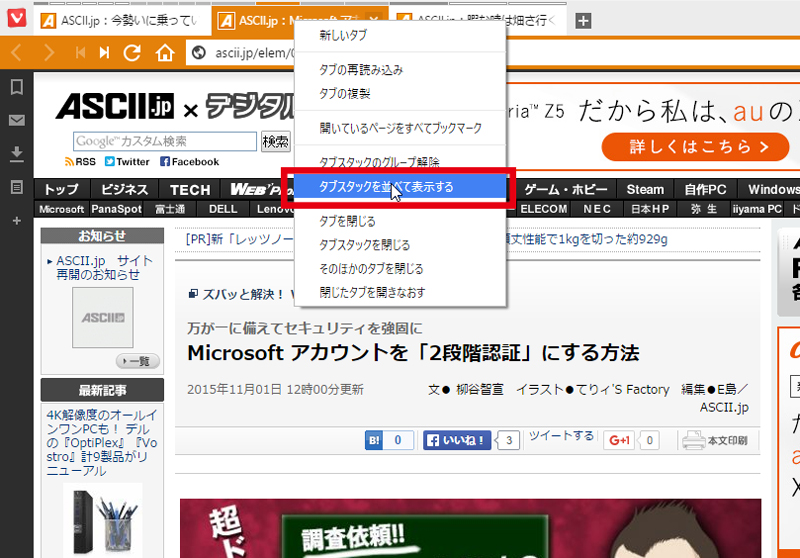This screenshot has height=558, width=800.
Task: Open the 富士通 brand link
Action: pos(170,209)
